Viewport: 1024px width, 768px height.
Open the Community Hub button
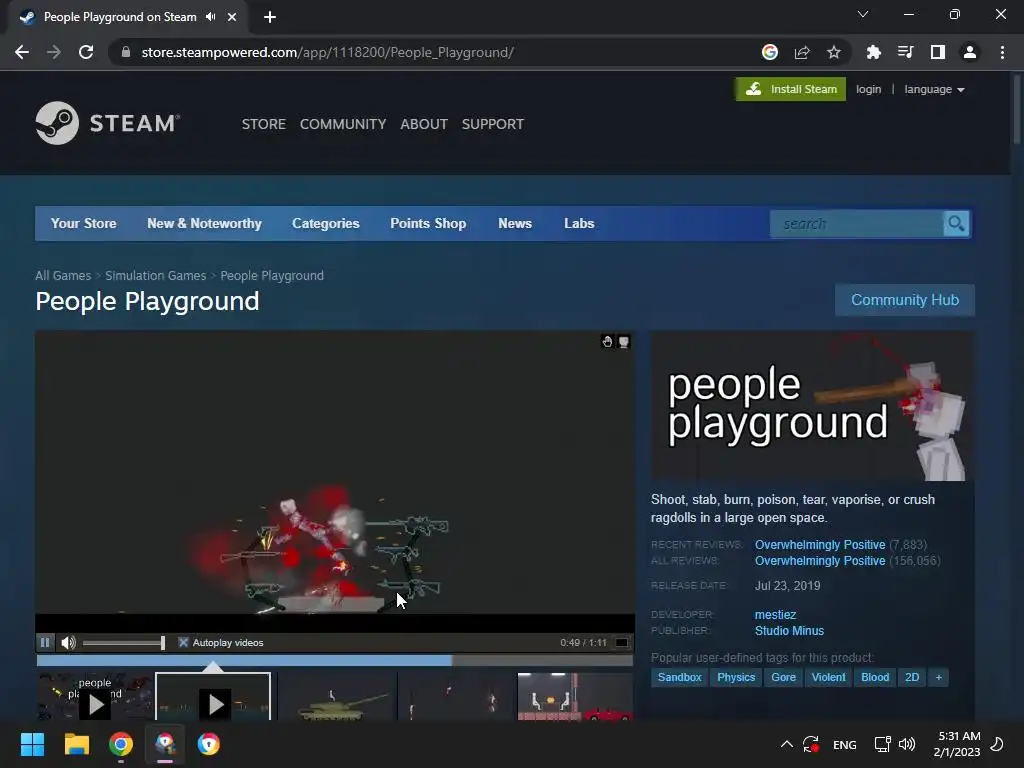(x=905, y=300)
